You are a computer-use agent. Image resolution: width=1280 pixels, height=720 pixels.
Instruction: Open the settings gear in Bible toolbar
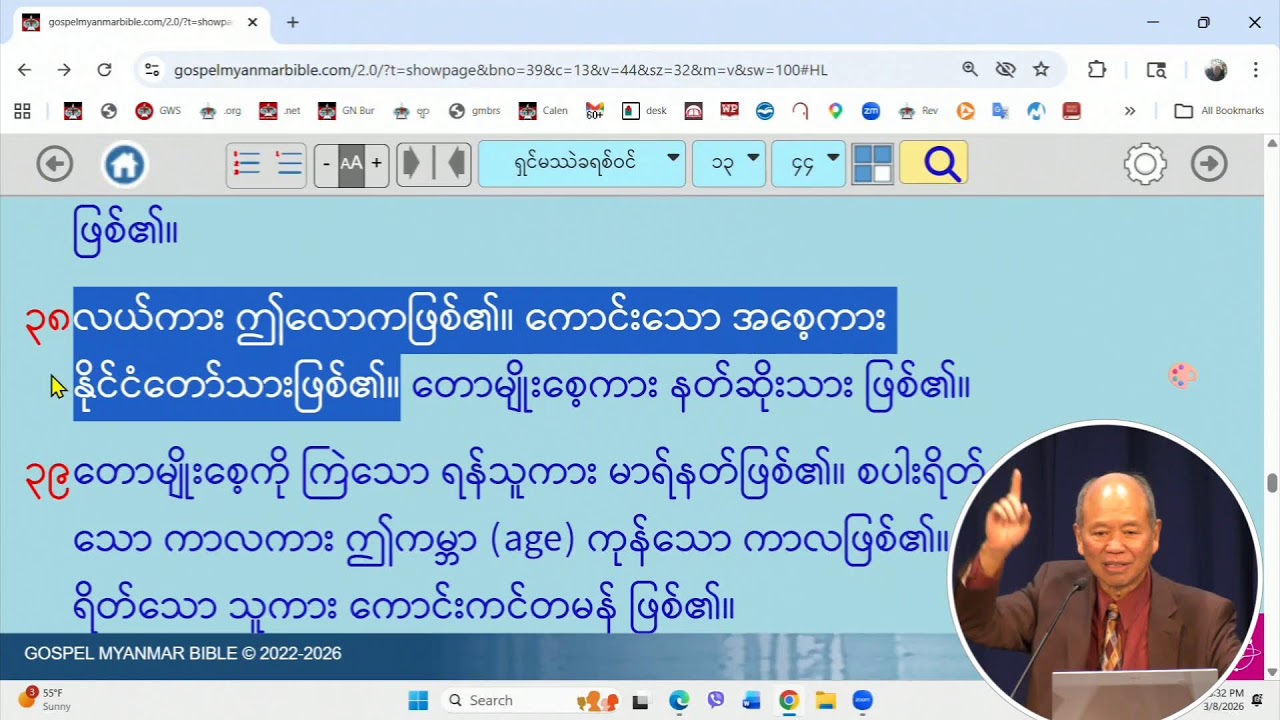pyautogui.click(x=1145, y=164)
